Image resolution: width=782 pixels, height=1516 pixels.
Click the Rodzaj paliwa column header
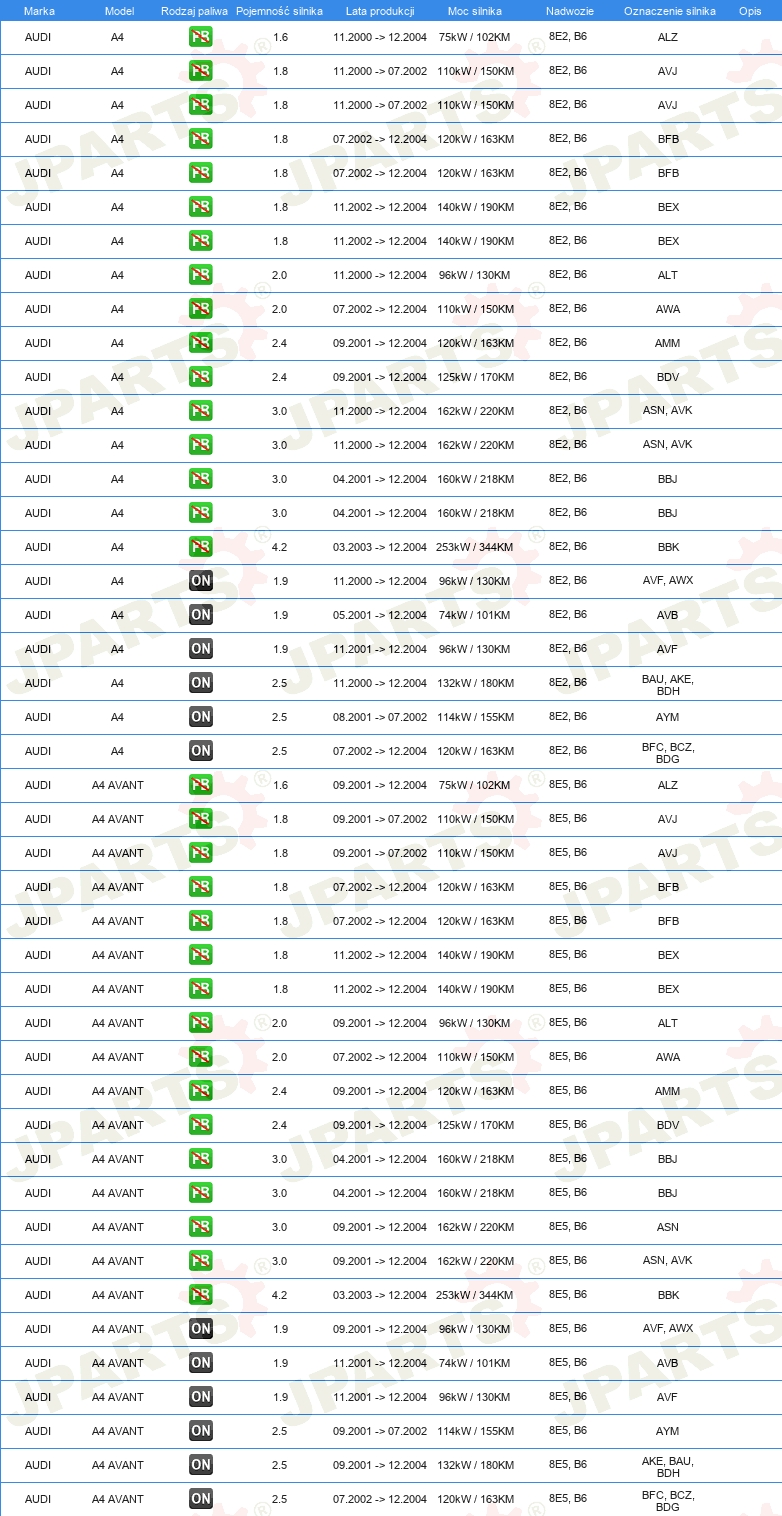tap(194, 11)
